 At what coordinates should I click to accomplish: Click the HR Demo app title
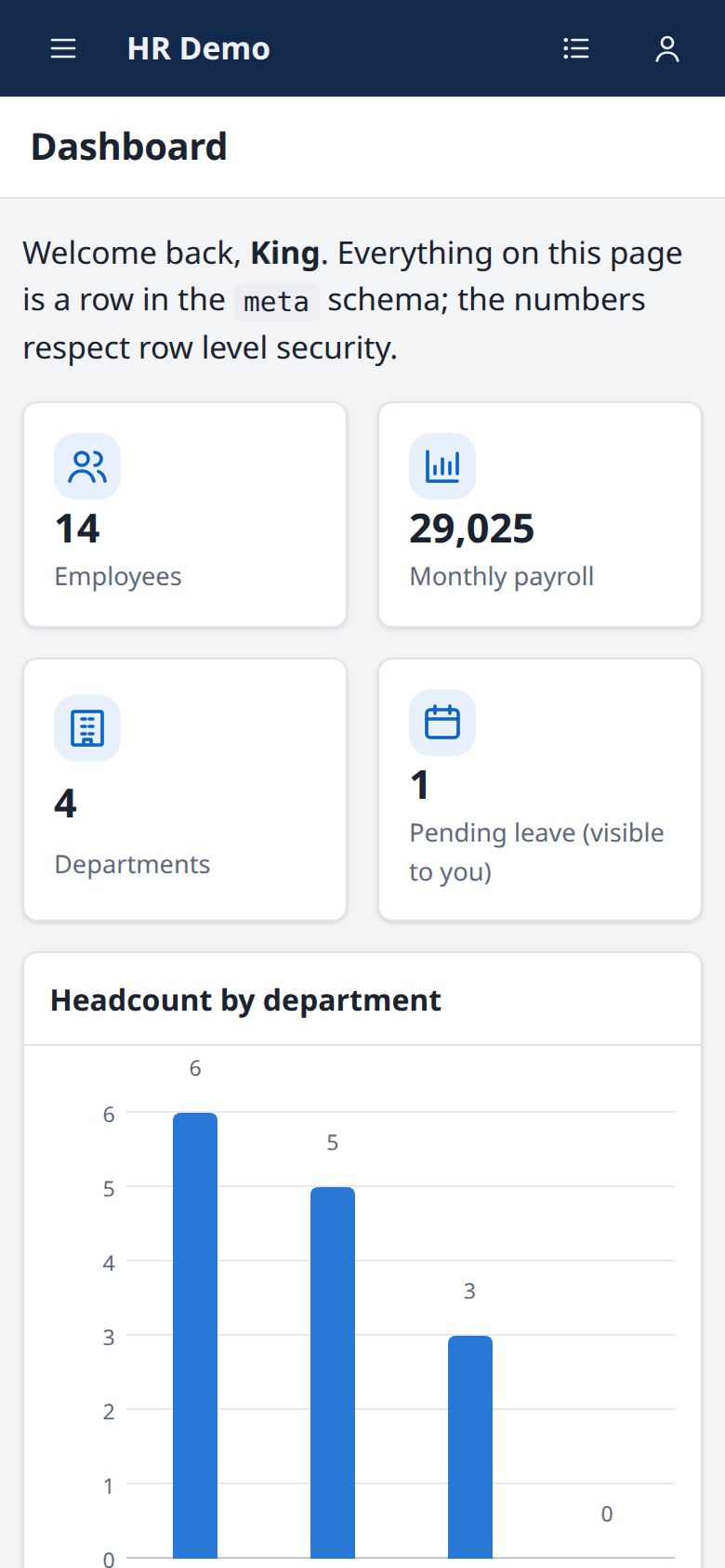[x=199, y=48]
